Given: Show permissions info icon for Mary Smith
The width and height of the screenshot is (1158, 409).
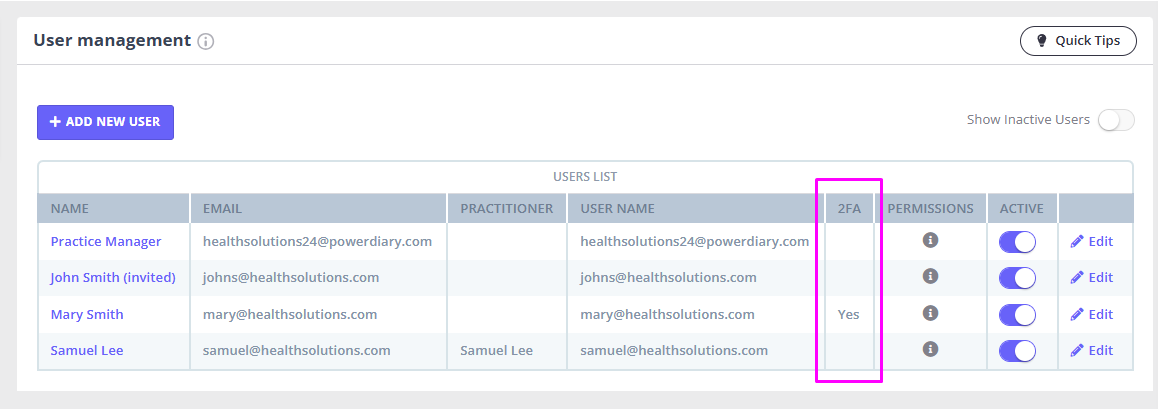Looking at the screenshot, I should tap(930, 313).
